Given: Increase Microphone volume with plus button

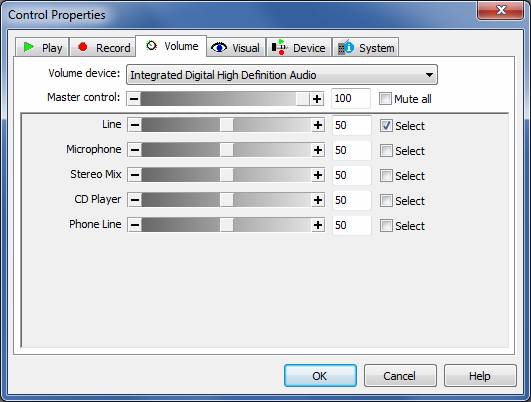Looking at the screenshot, I should click(x=318, y=150).
